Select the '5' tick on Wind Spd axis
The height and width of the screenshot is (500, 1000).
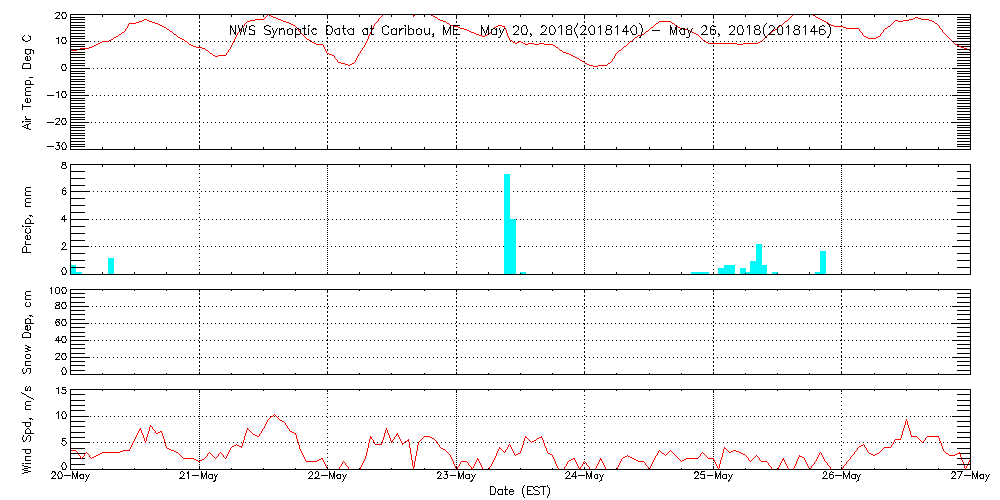(62, 441)
